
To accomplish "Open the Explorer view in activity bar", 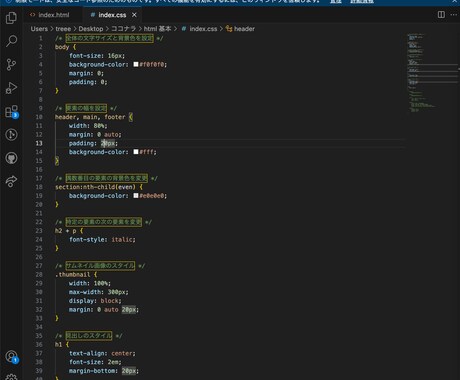I will pos(11,18).
